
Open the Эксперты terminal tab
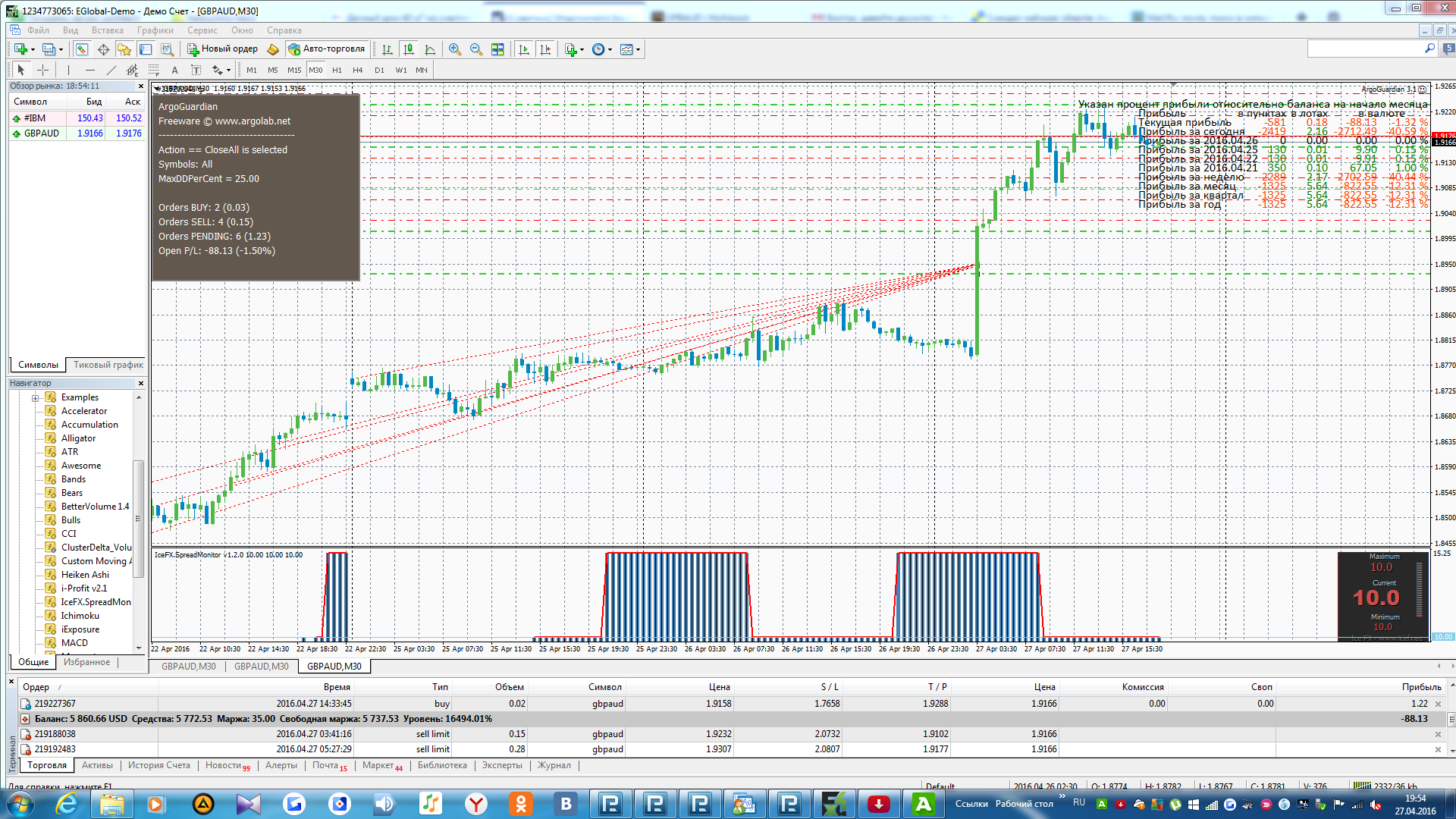pos(502,765)
